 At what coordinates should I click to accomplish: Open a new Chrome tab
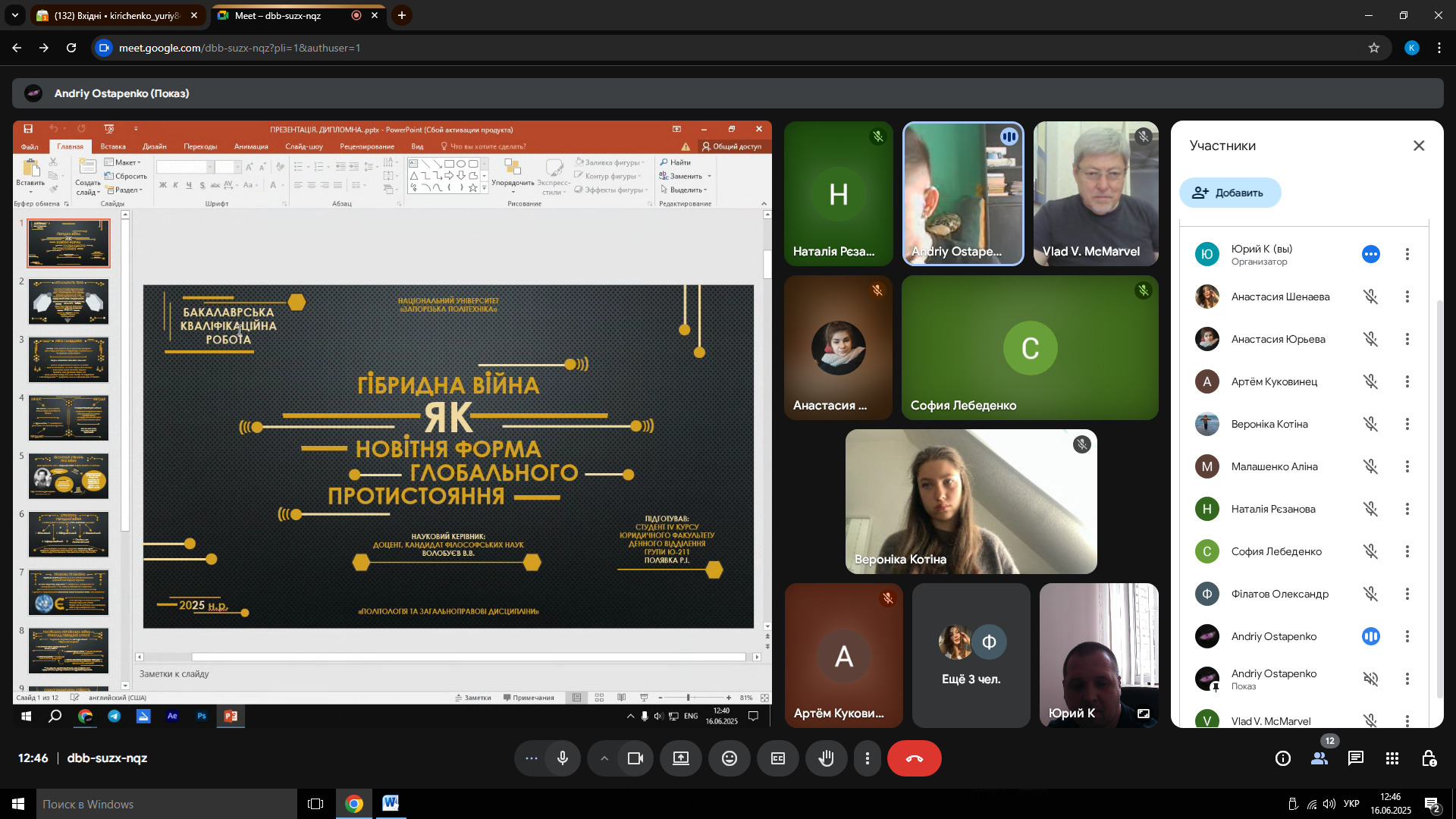point(401,15)
